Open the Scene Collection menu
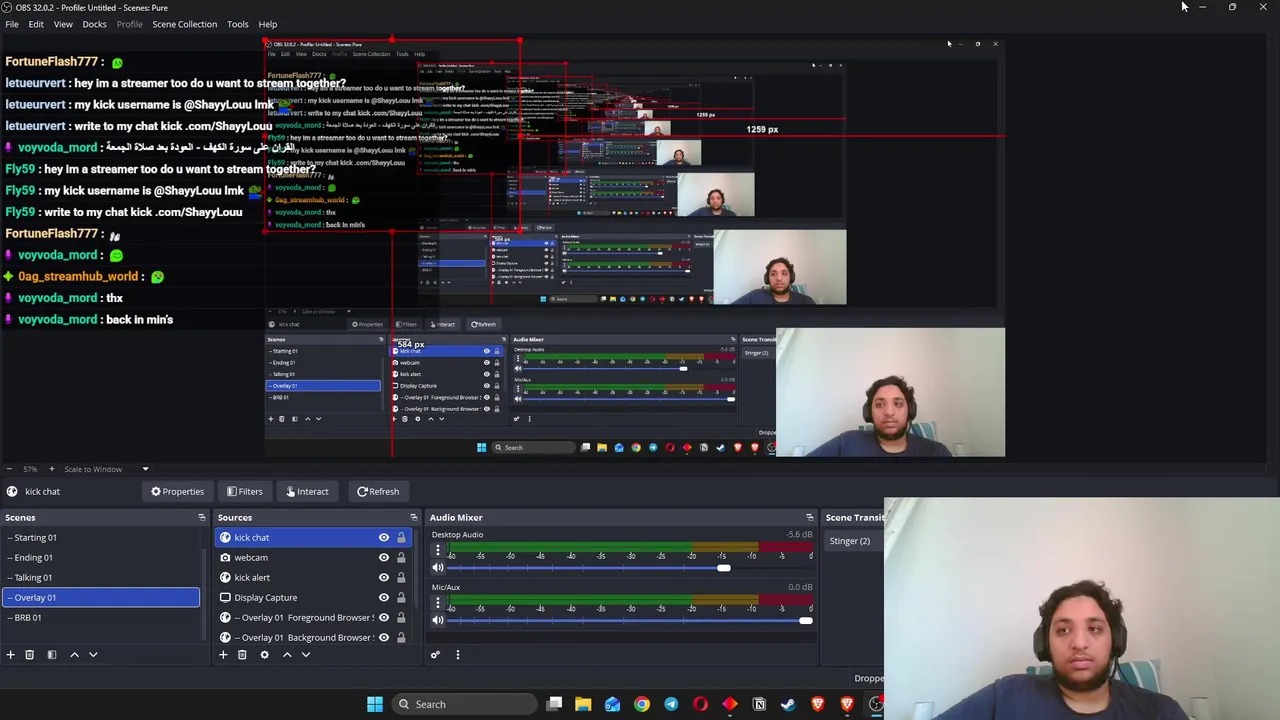The width and height of the screenshot is (1280, 720). pos(184,24)
